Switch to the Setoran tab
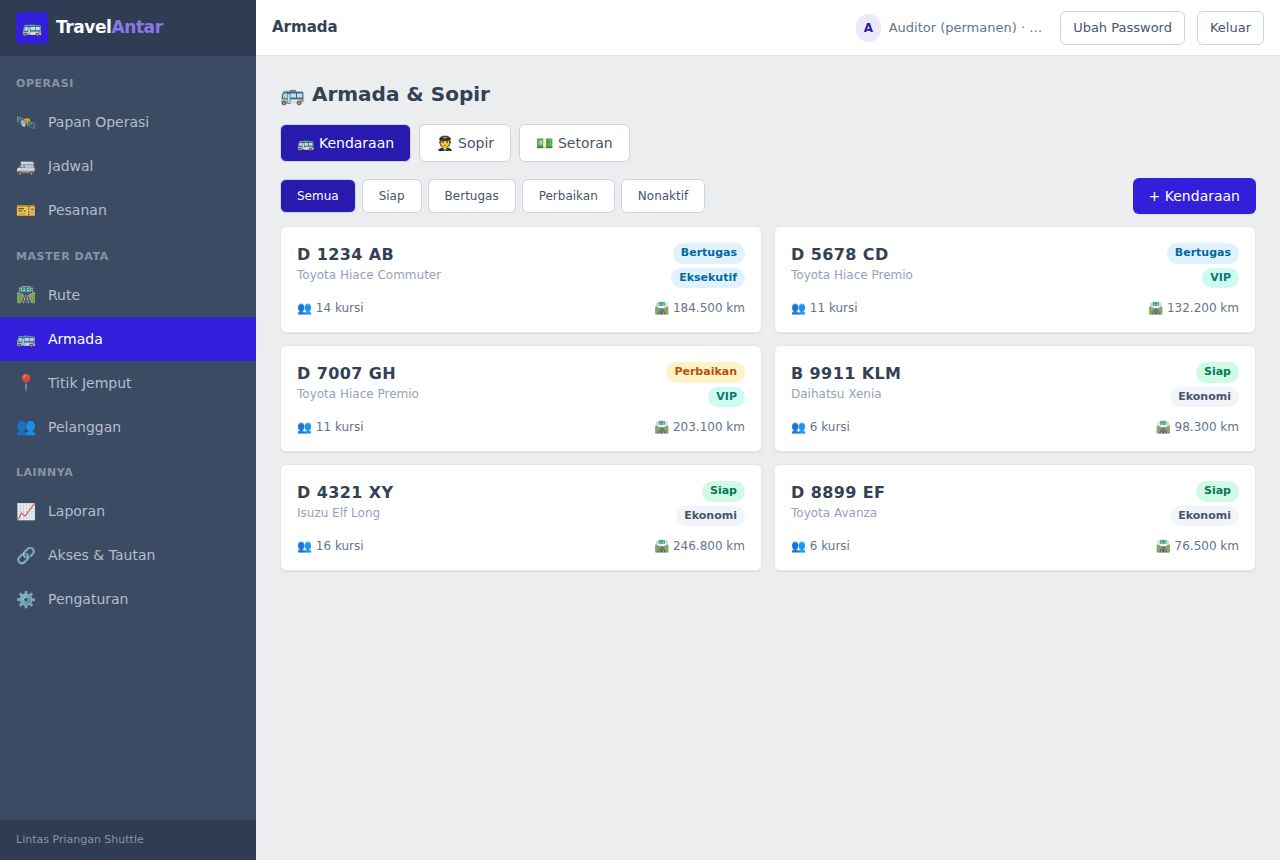The image size is (1280, 860). pos(574,143)
